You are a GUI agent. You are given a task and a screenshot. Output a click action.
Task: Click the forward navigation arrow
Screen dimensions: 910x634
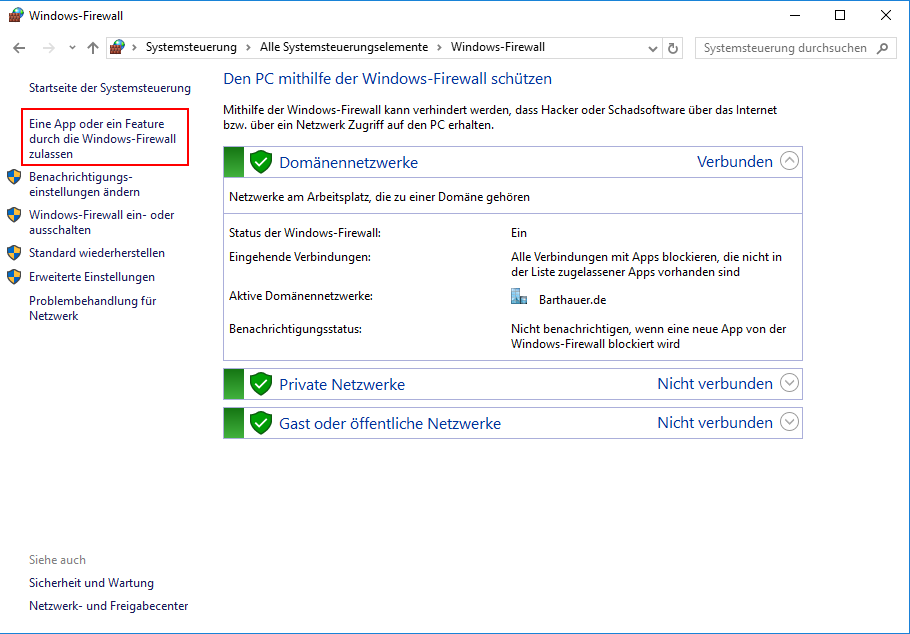coord(49,48)
